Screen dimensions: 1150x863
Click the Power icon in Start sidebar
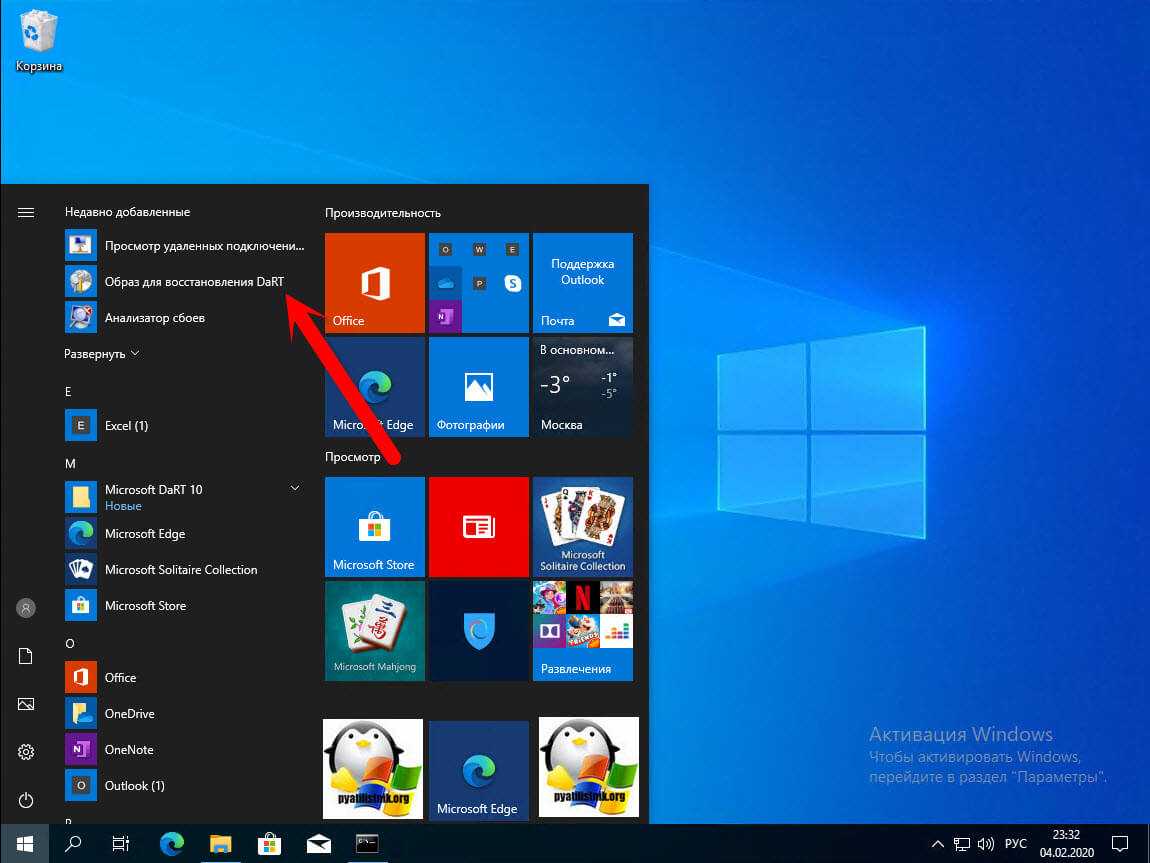tap(26, 800)
